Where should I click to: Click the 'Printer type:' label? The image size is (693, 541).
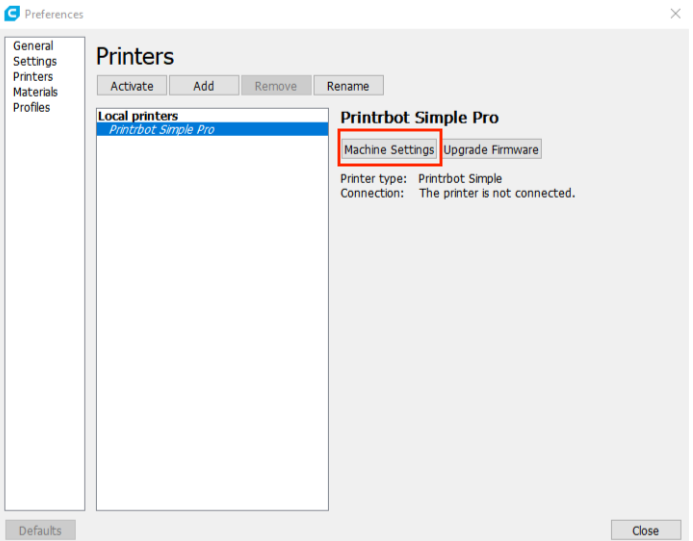pos(373,179)
